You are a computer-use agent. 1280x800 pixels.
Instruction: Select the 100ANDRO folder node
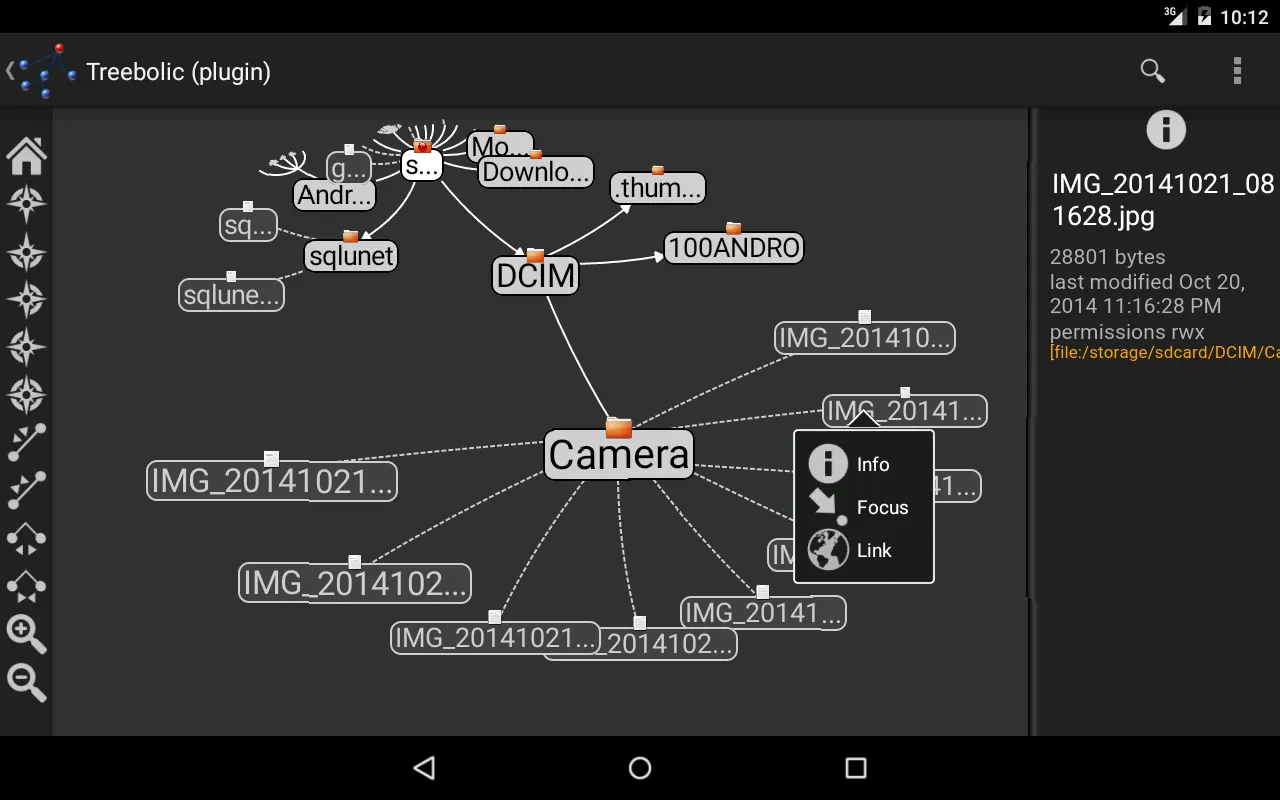coord(734,247)
